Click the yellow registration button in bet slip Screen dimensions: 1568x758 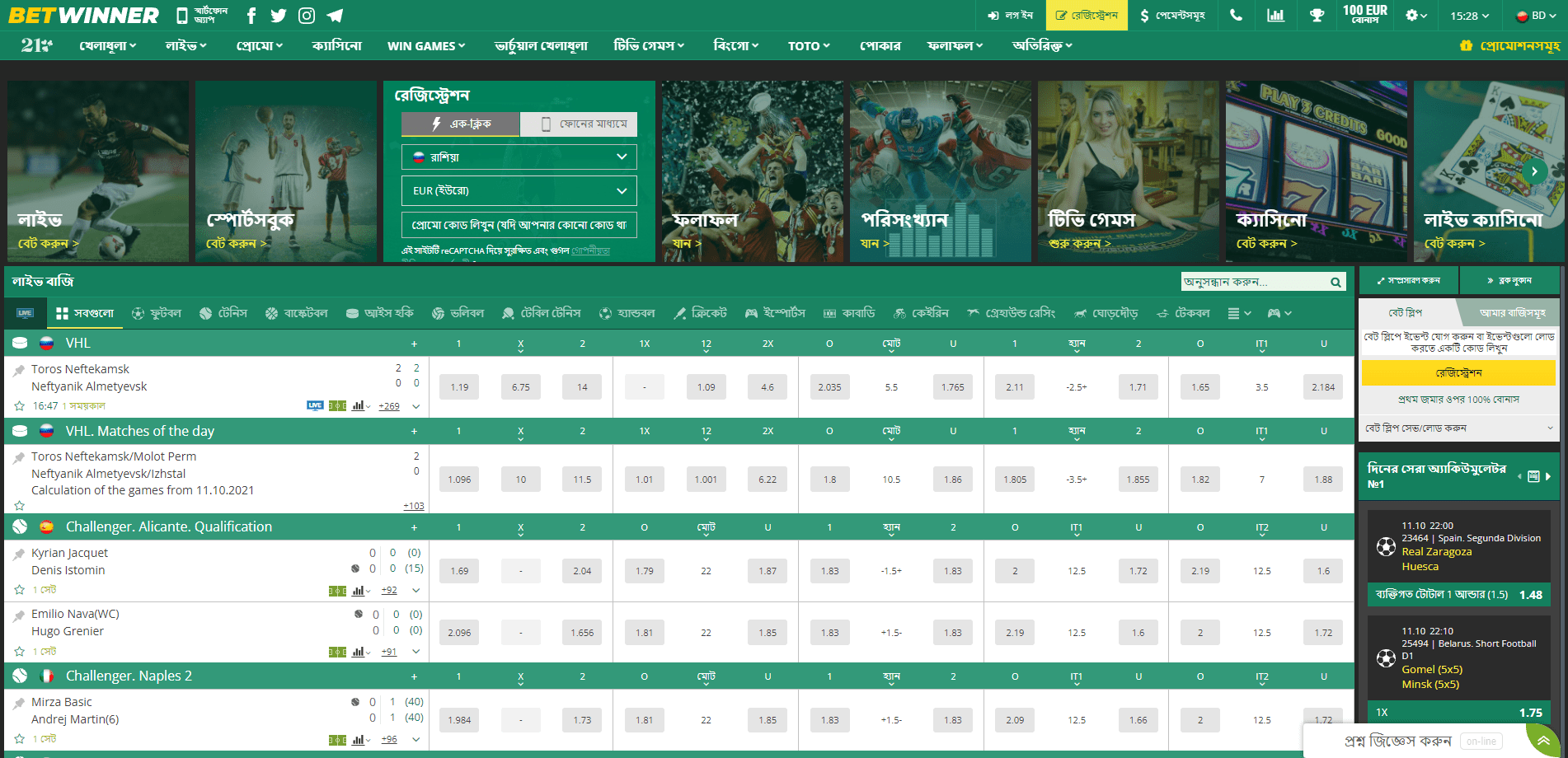coord(1458,373)
